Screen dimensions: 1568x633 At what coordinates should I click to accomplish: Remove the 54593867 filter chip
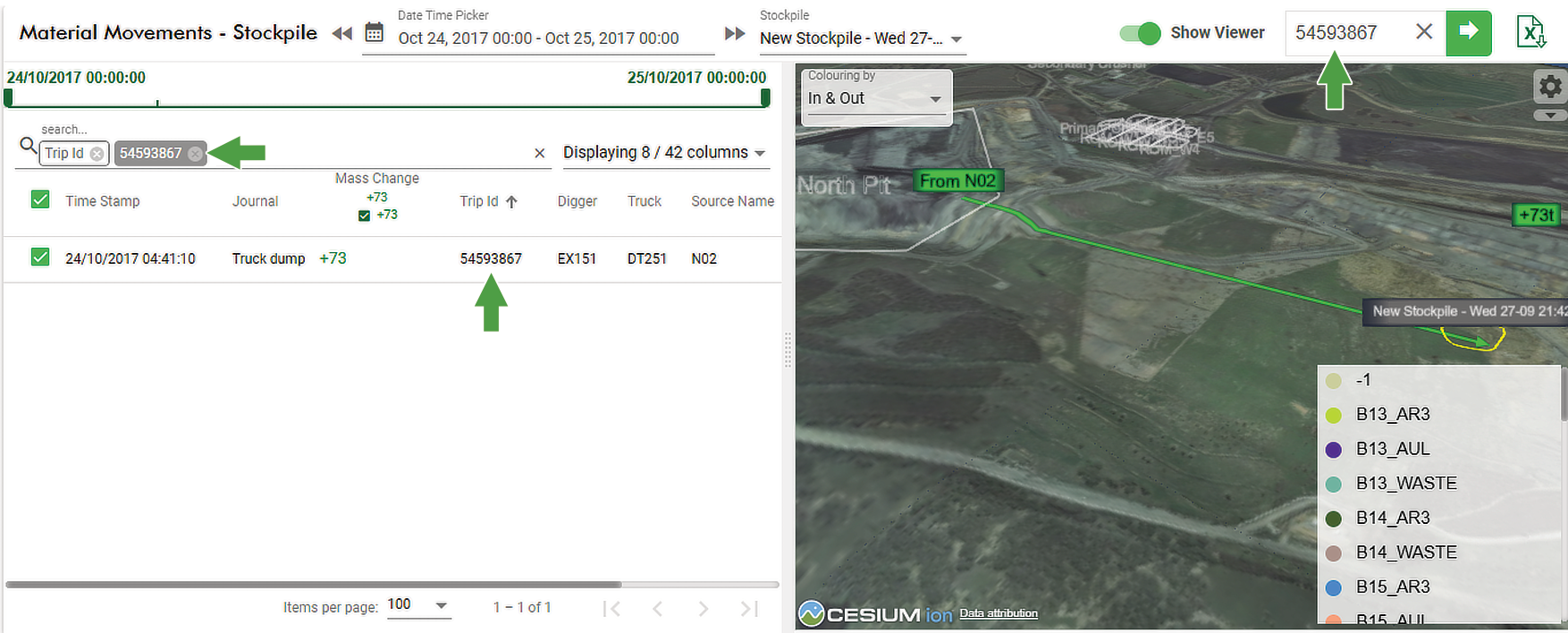pyautogui.click(x=195, y=154)
